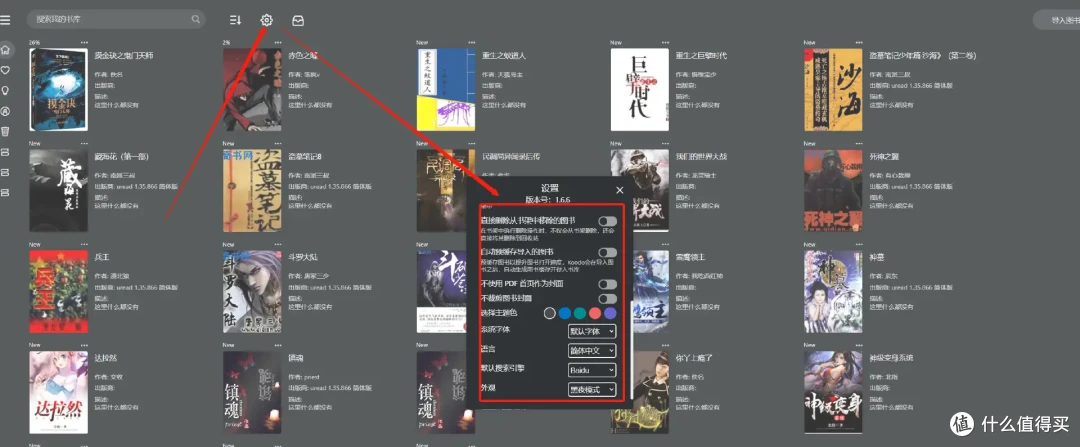Open 神级变身系统 book cover
The height and width of the screenshot is (447, 1080).
tap(833, 393)
